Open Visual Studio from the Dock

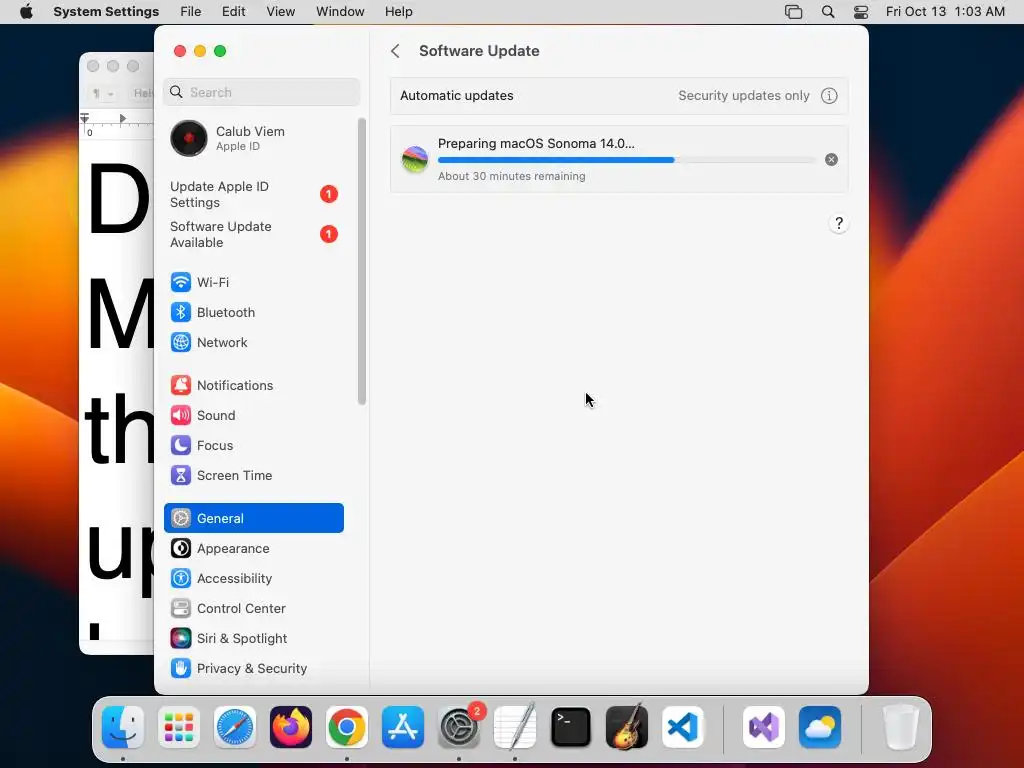(x=764, y=727)
